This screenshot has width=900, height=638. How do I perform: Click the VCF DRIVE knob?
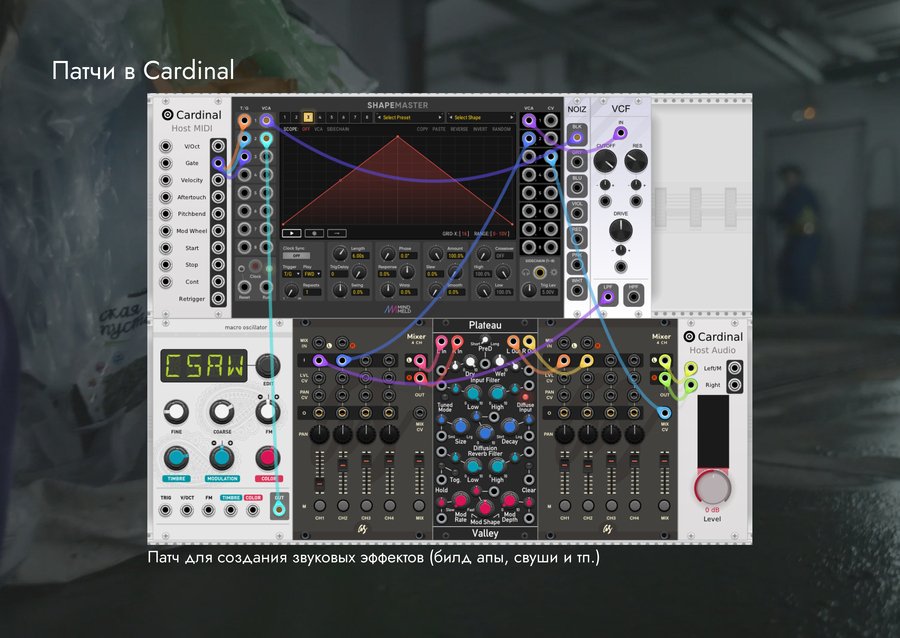620,231
